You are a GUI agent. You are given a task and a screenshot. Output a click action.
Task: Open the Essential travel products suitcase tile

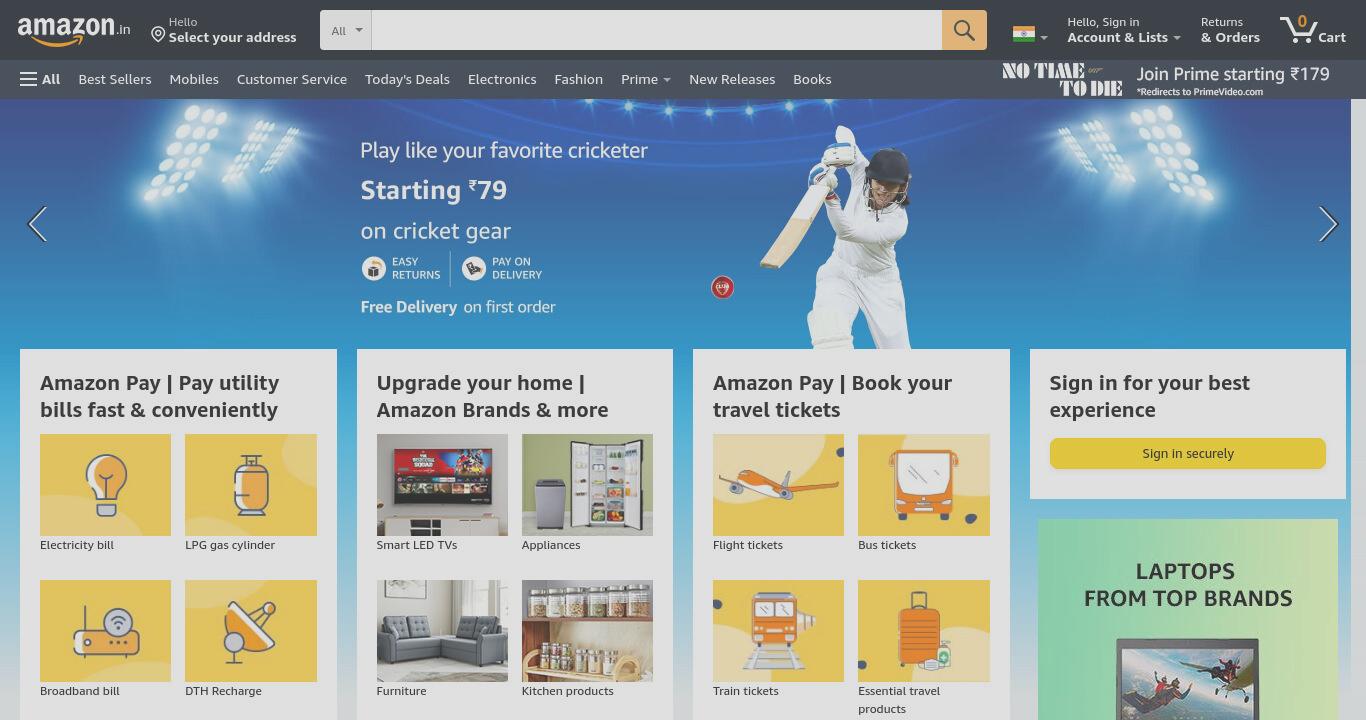pyautogui.click(x=924, y=631)
